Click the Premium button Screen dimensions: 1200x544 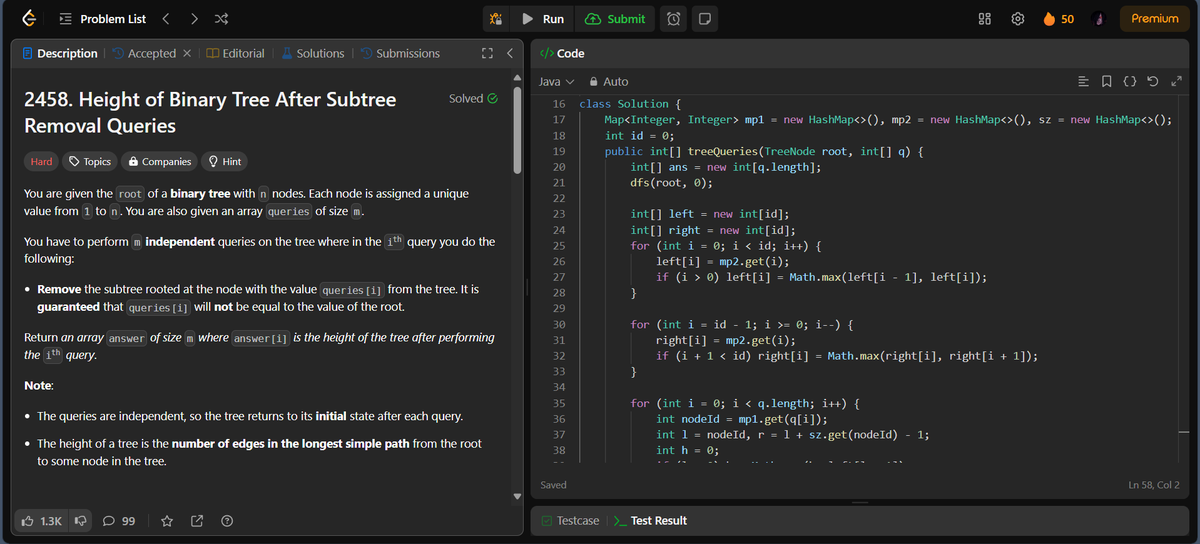pyautogui.click(x=1155, y=19)
